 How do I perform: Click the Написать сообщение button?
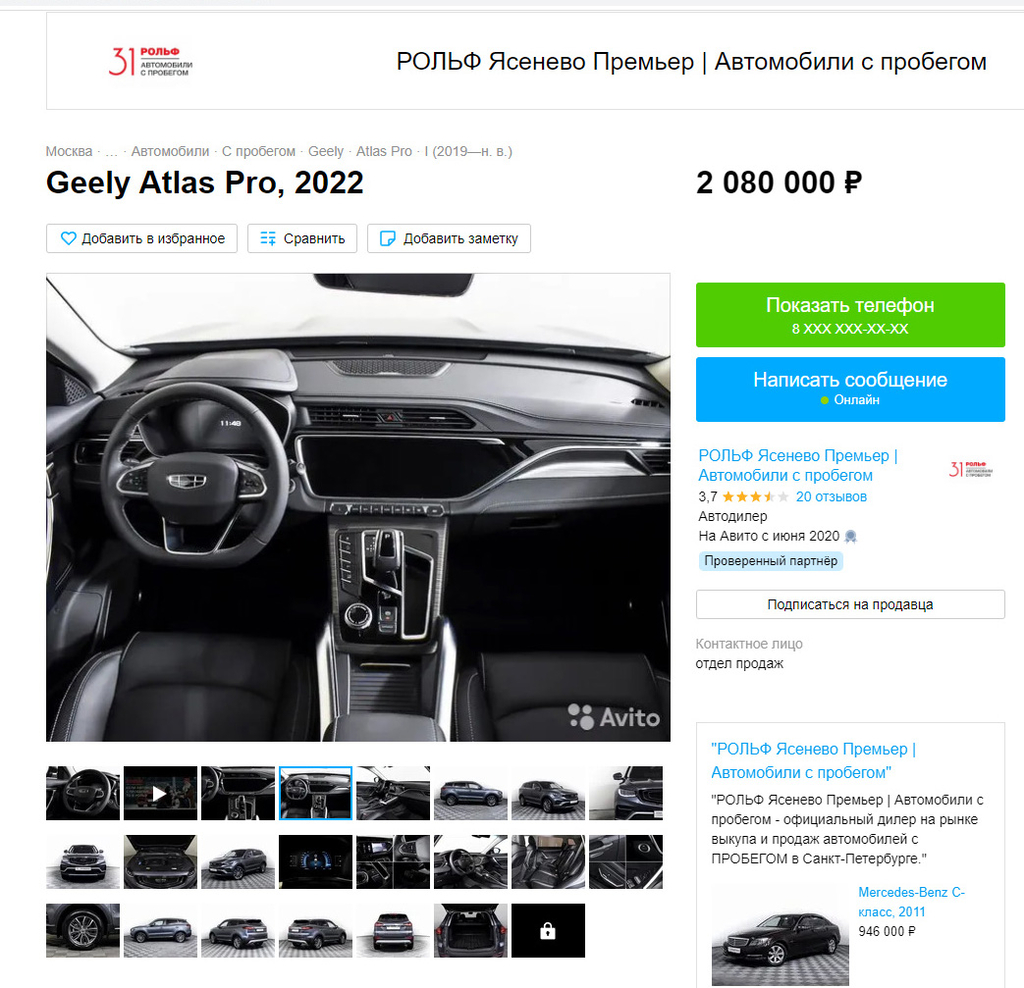[x=850, y=389]
